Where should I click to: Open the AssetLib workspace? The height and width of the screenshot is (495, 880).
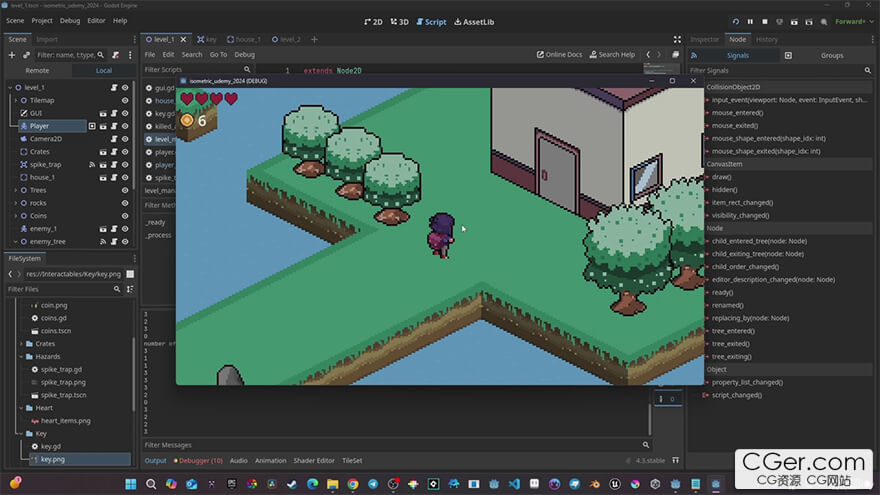(x=474, y=22)
